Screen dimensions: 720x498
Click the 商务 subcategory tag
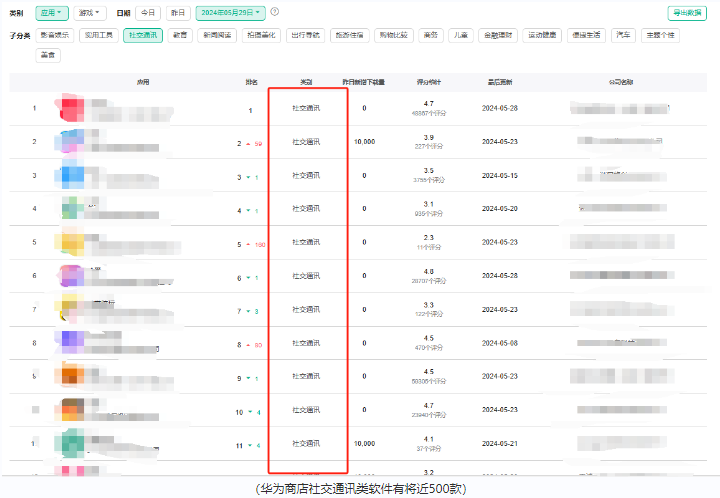pos(429,35)
